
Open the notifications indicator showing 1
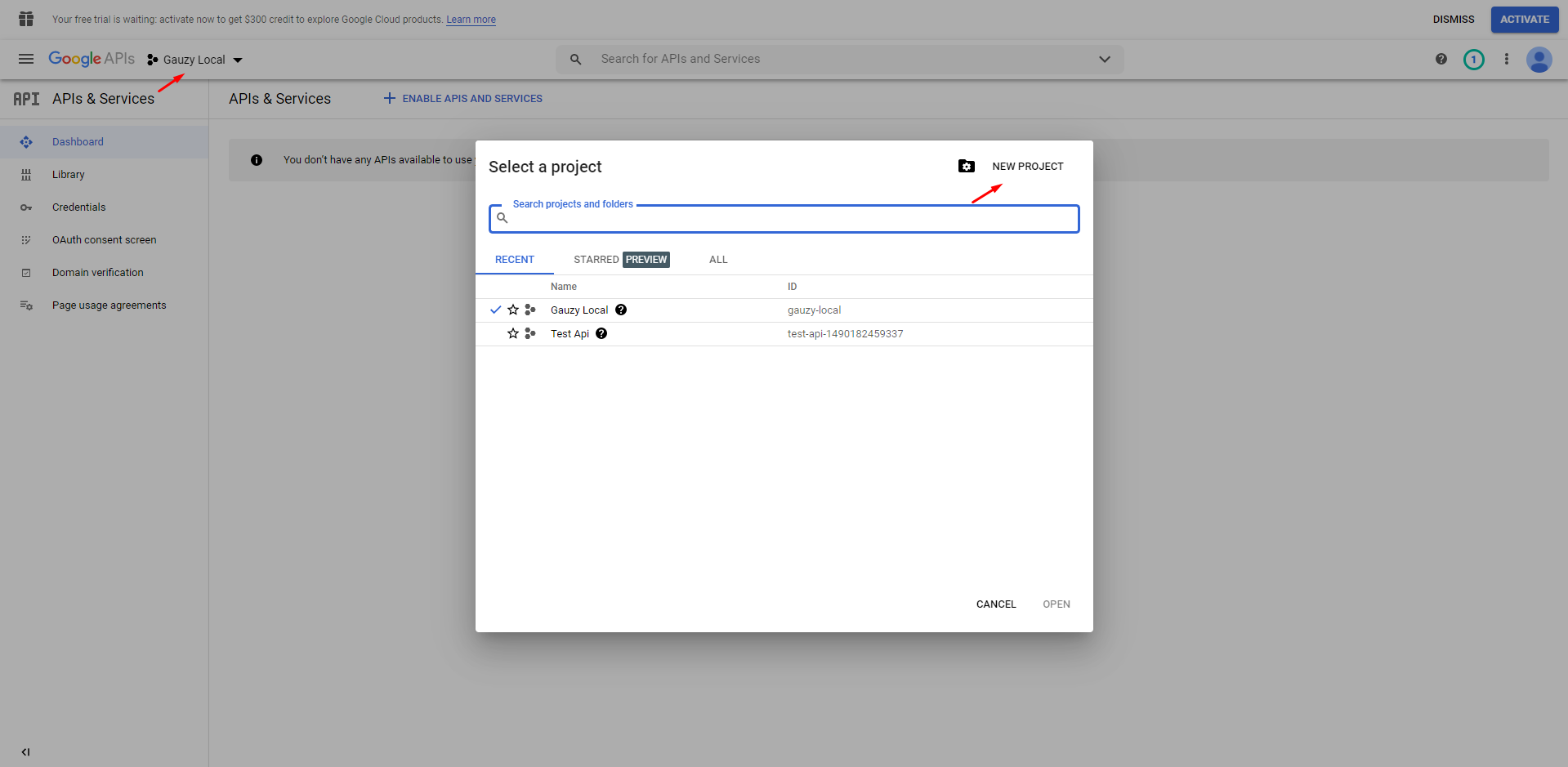tap(1474, 60)
